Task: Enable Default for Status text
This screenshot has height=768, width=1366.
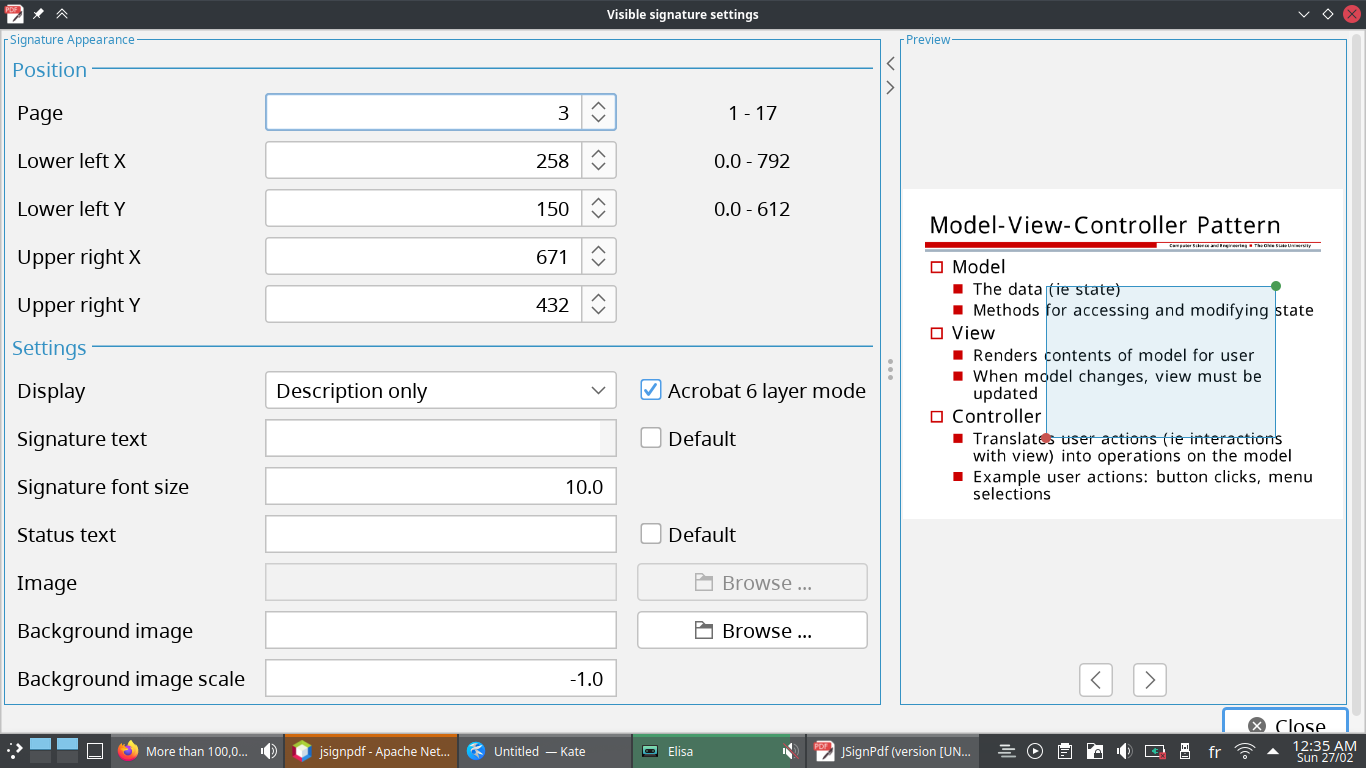Action: click(651, 534)
